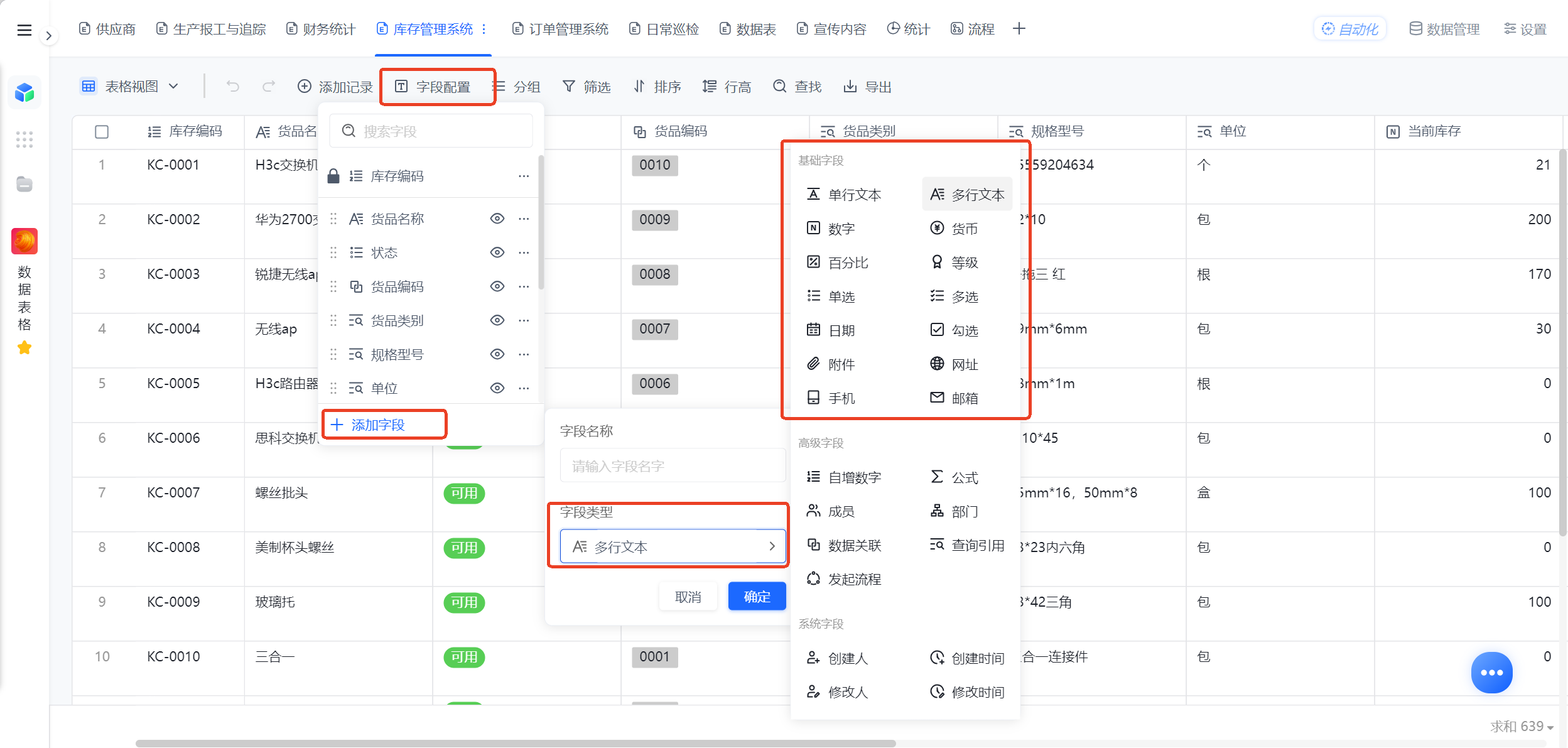1568x748 pixels.
Task: Toggle visibility of 货品名称 field
Action: pos(497,219)
